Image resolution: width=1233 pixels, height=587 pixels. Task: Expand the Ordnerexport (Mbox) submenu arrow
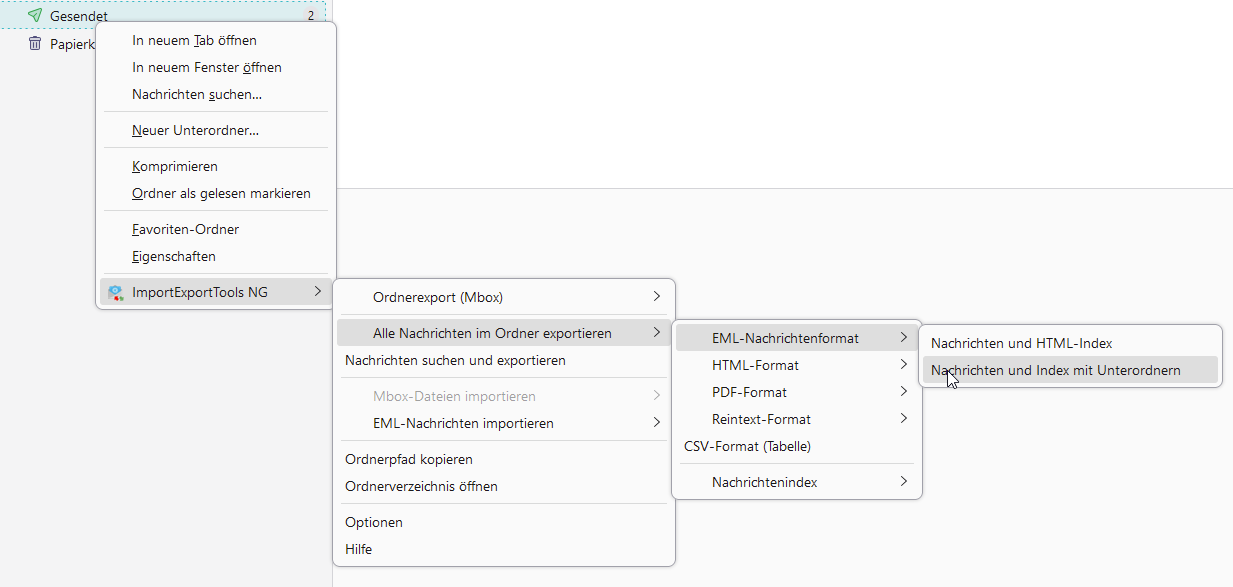(656, 296)
